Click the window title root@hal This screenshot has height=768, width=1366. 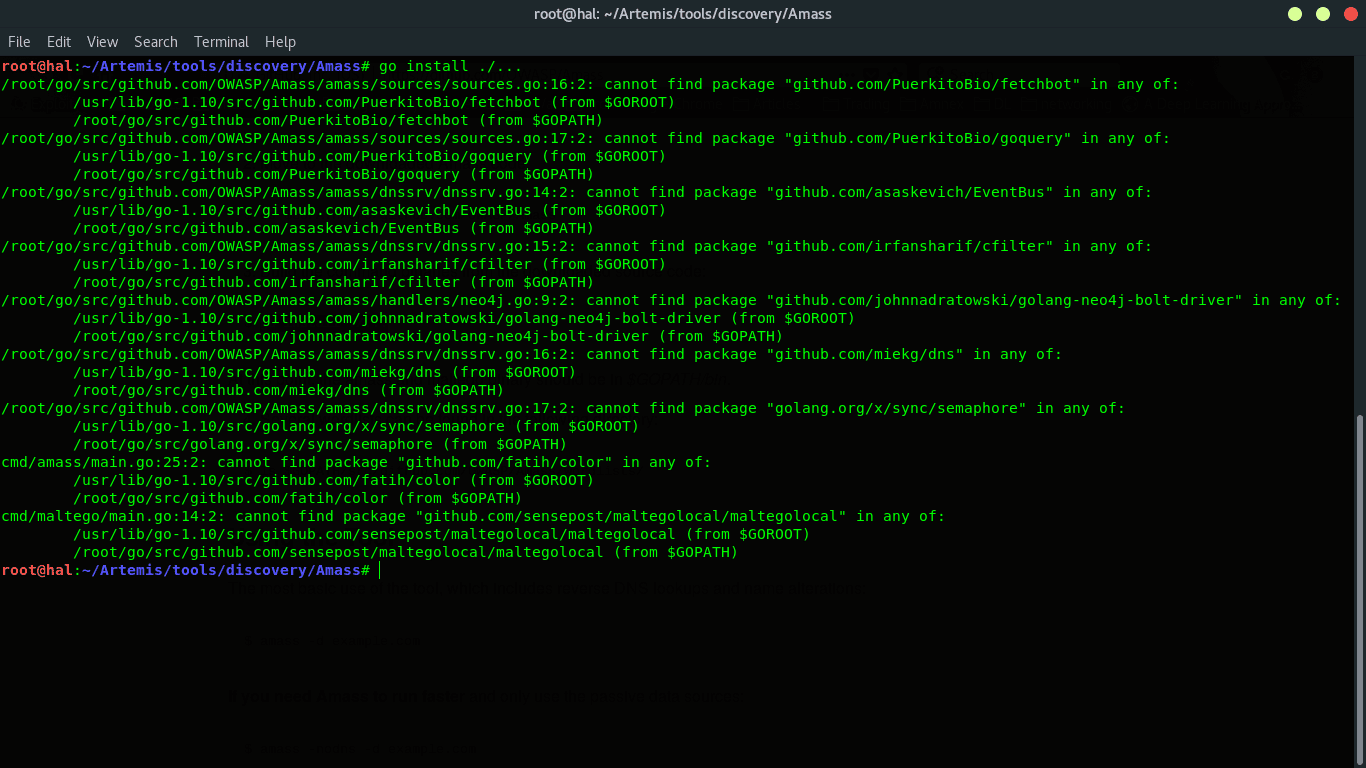click(x=683, y=14)
